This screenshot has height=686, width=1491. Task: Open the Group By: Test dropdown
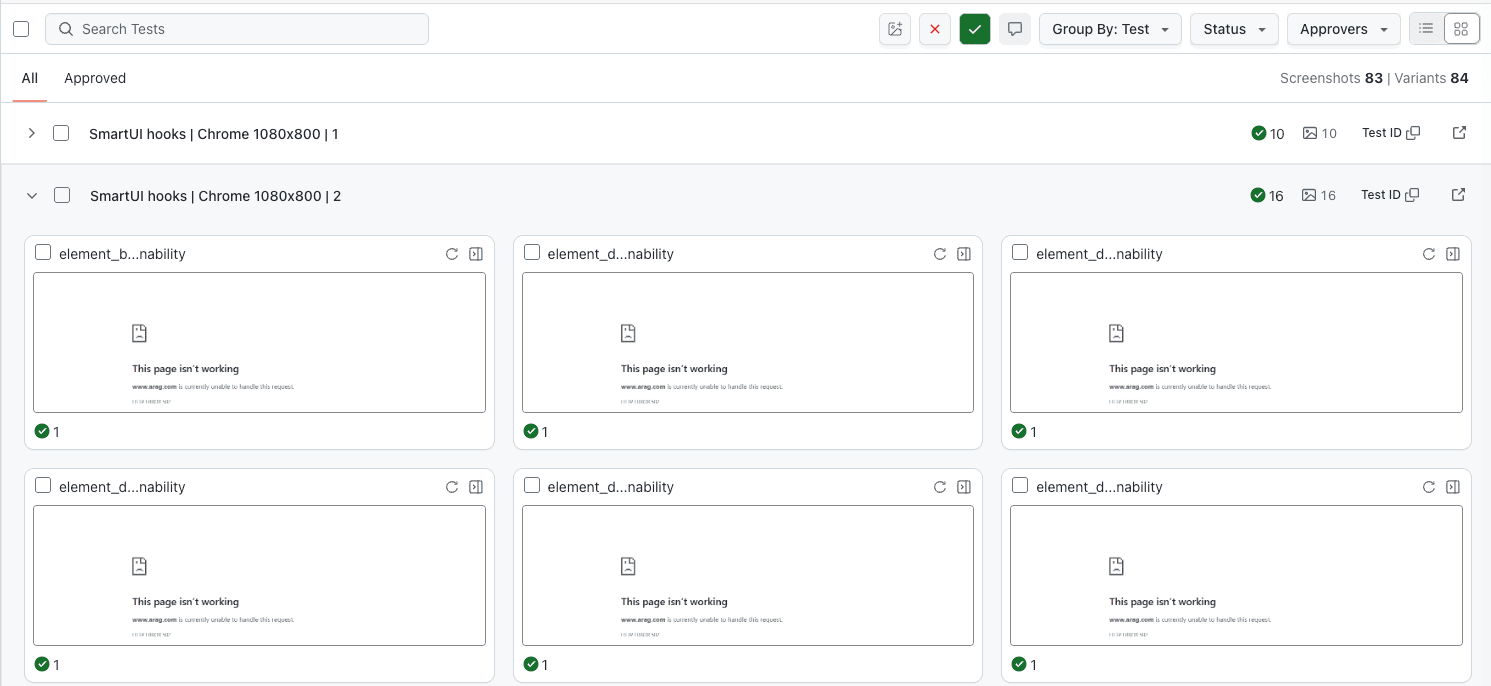tap(1110, 29)
